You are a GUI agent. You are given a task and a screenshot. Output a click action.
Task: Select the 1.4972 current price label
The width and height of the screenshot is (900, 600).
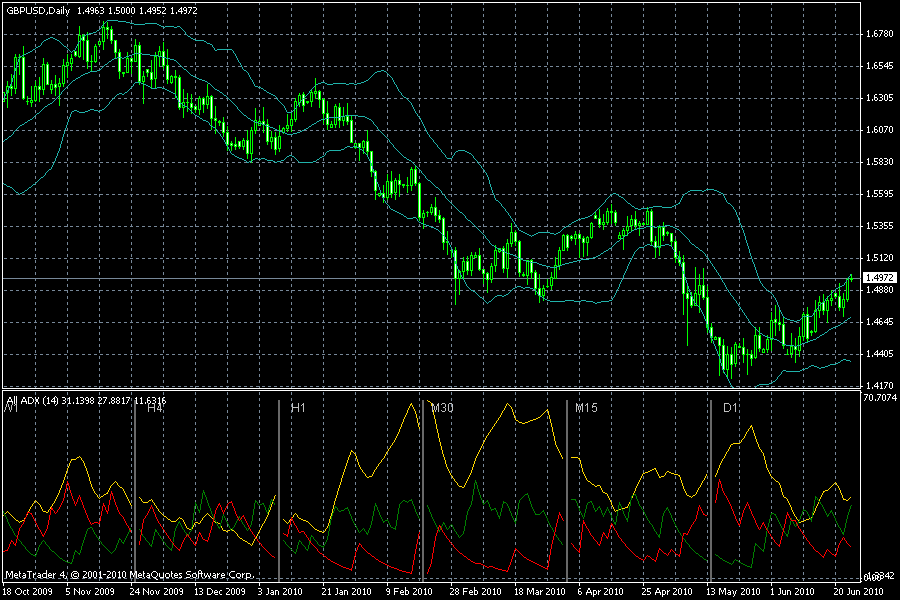(x=880, y=278)
